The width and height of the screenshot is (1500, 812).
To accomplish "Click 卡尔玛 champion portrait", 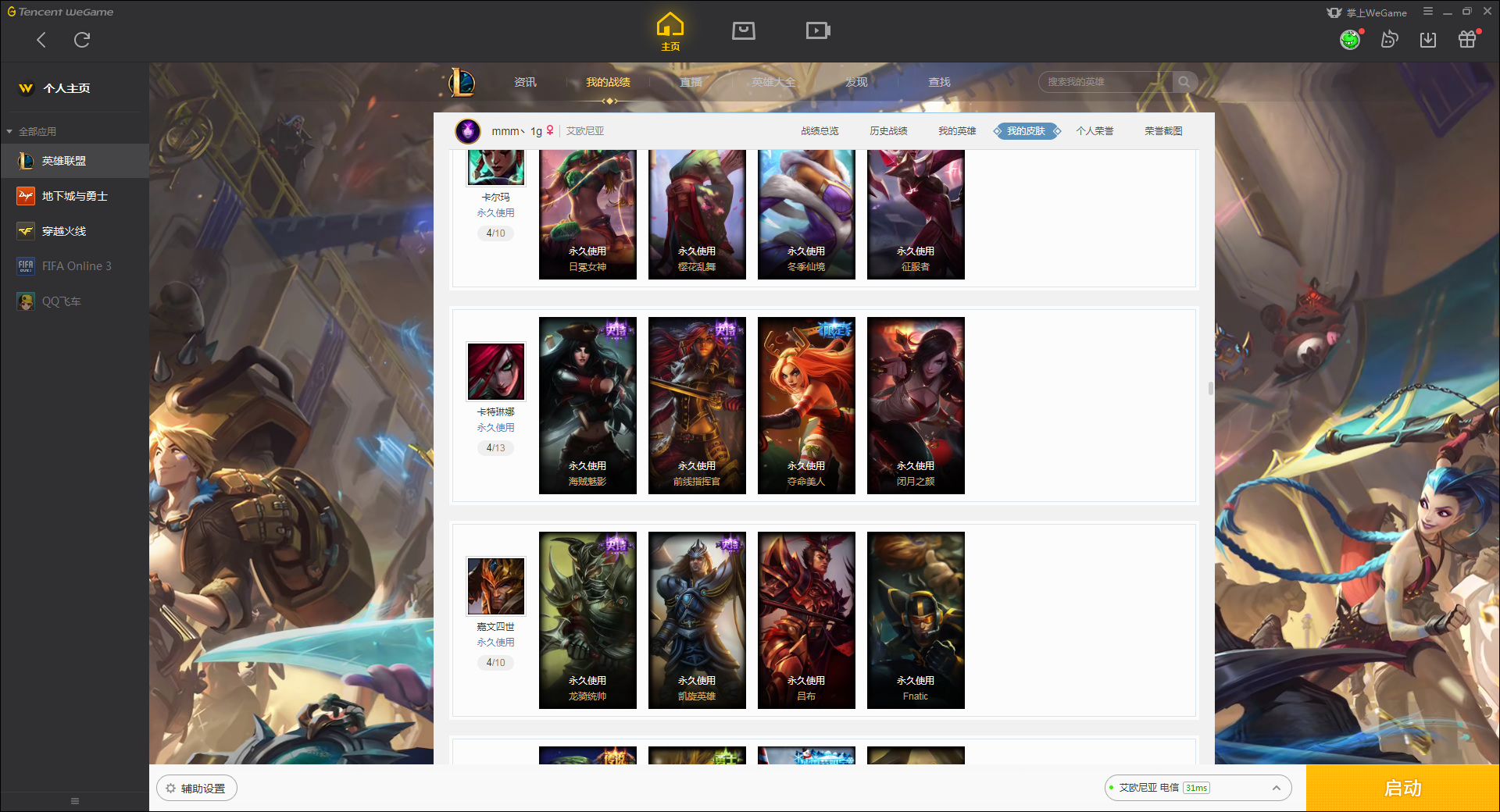I will 496,167.
